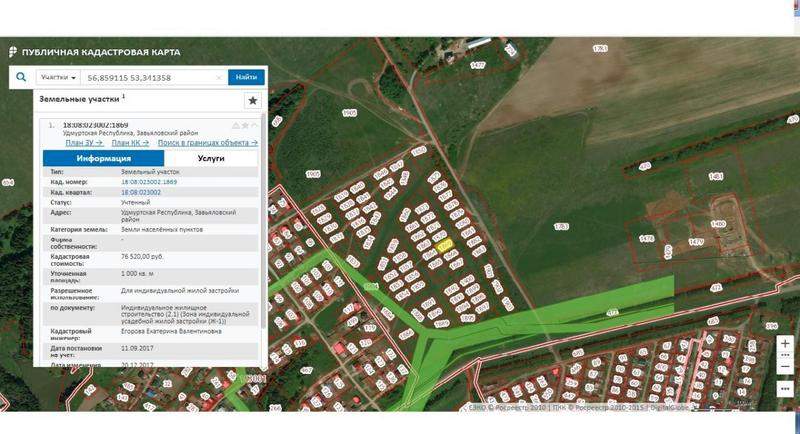
Task: Clear the search field with the X
Action: click(x=219, y=78)
